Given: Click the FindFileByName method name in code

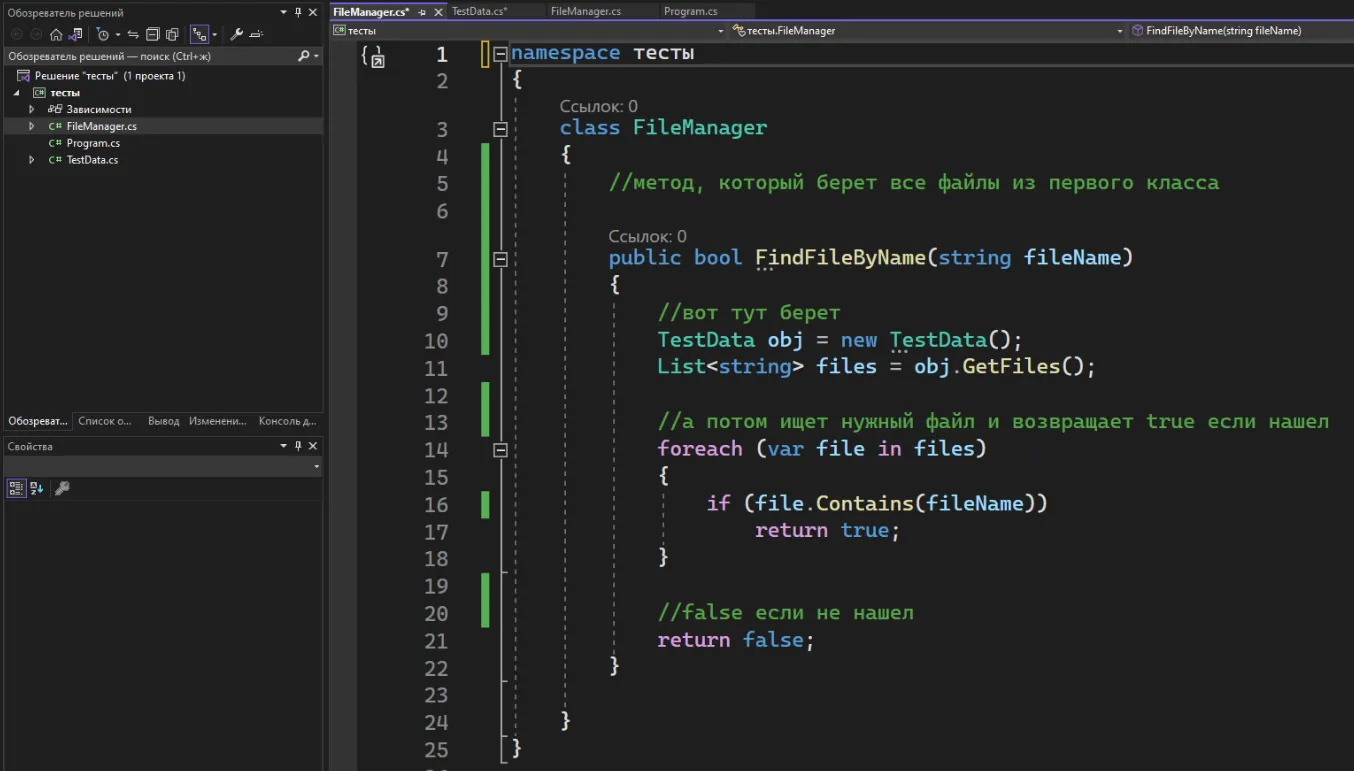Looking at the screenshot, I should (840, 258).
